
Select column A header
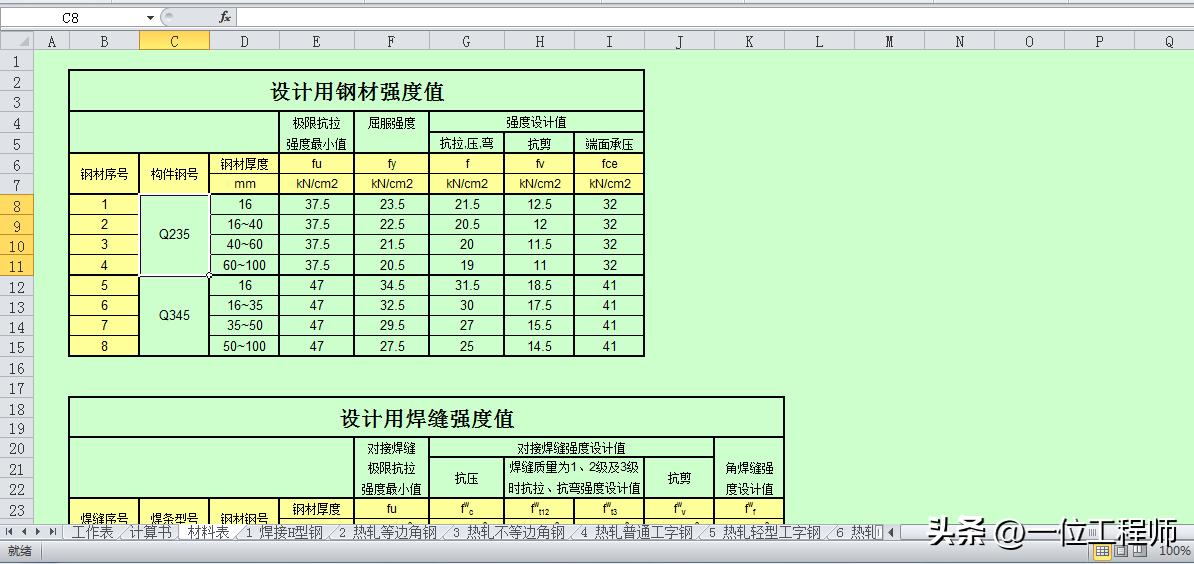[52, 42]
